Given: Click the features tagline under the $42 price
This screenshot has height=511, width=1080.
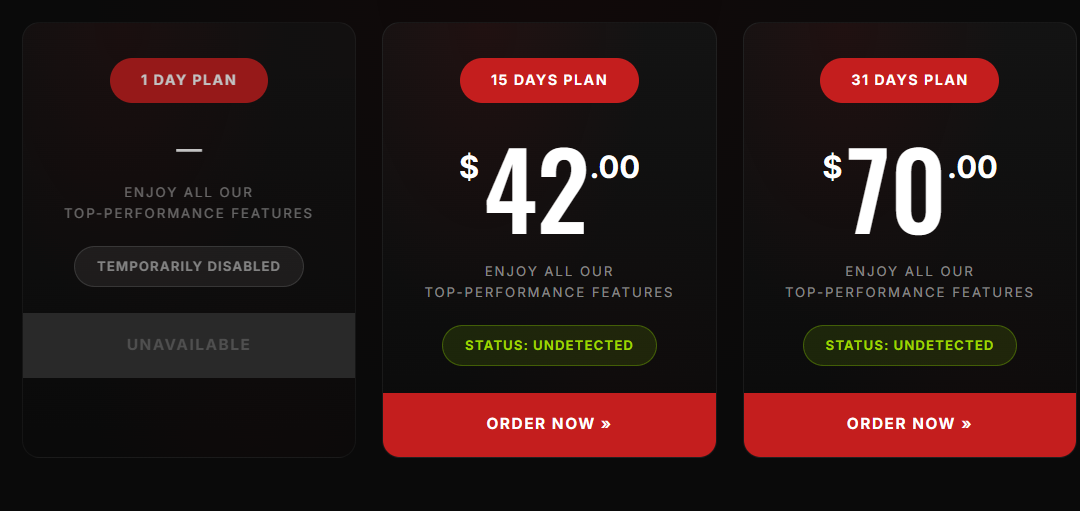Looking at the screenshot, I should tap(549, 282).
